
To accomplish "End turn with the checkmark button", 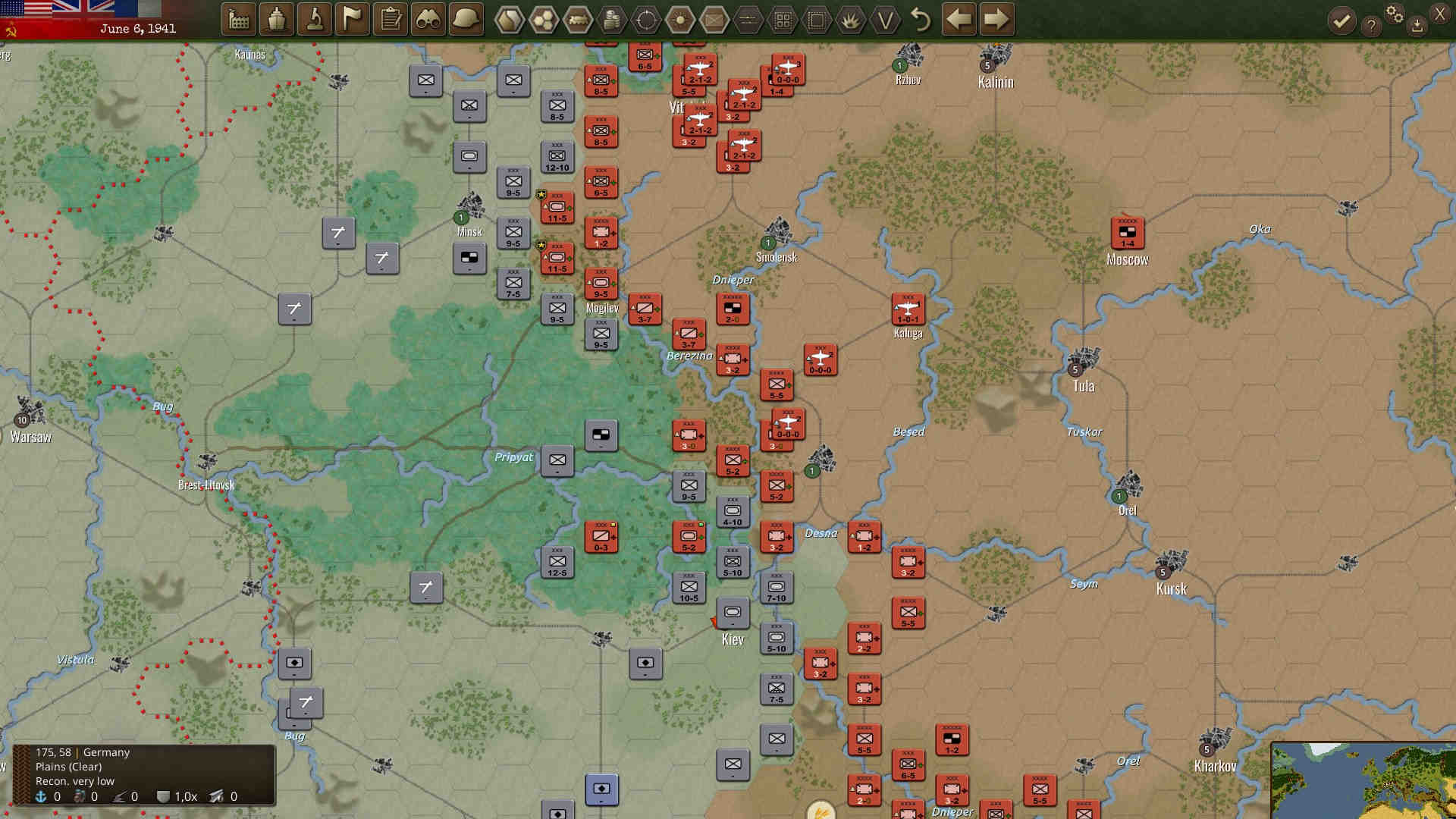I will coord(1341,19).
